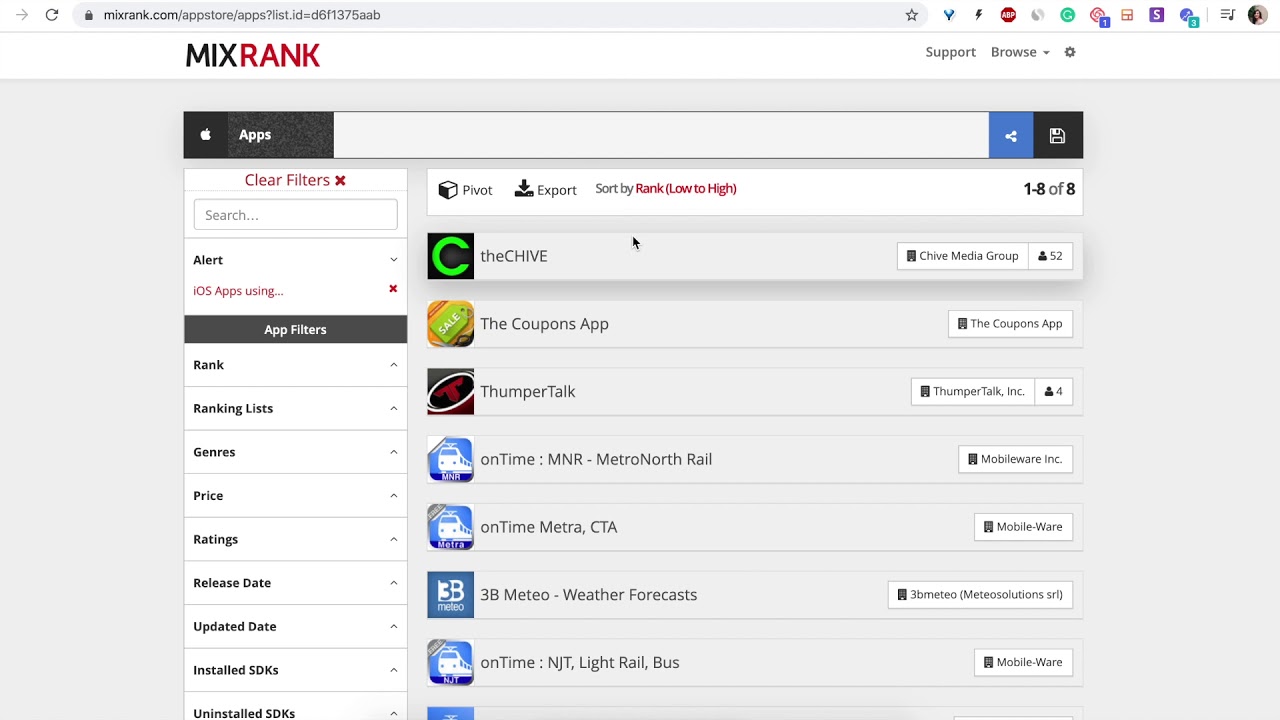The height and width of the screenshot is (720, 1280).
Task: Open the Browse dropdown menu
Action: click(1020, 52)
